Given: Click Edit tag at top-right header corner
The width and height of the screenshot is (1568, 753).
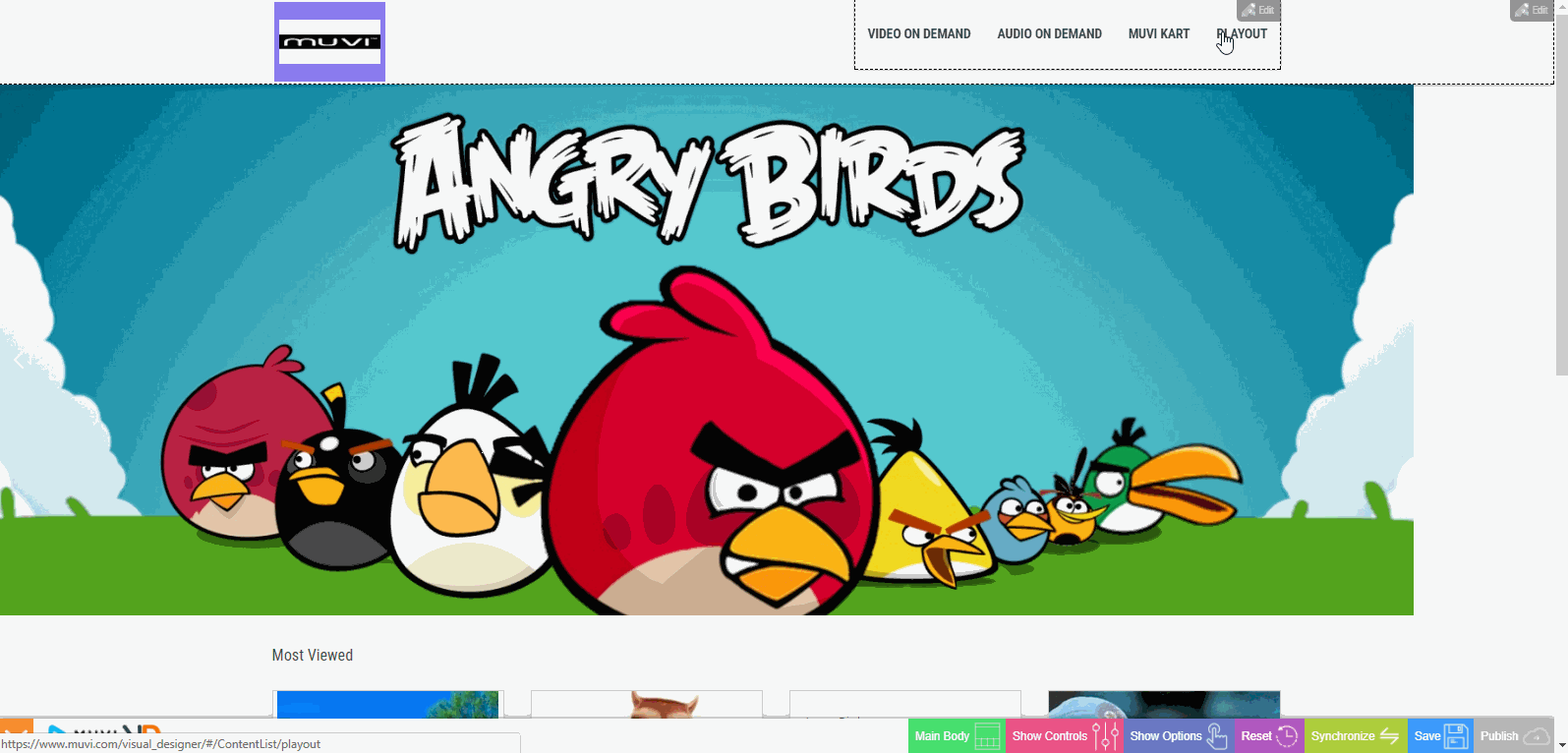Looking at the screenshot, I should point(1532,10).
